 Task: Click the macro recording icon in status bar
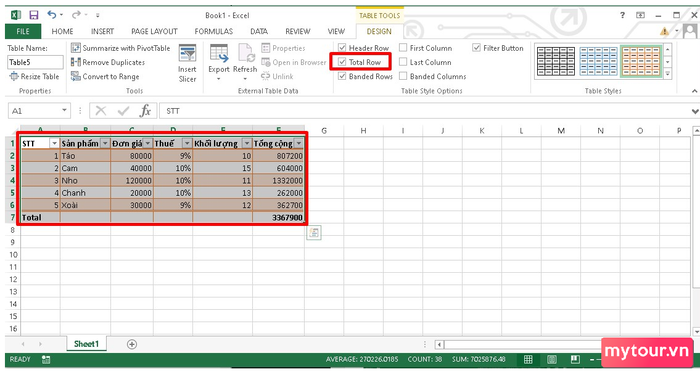(46, 359)
